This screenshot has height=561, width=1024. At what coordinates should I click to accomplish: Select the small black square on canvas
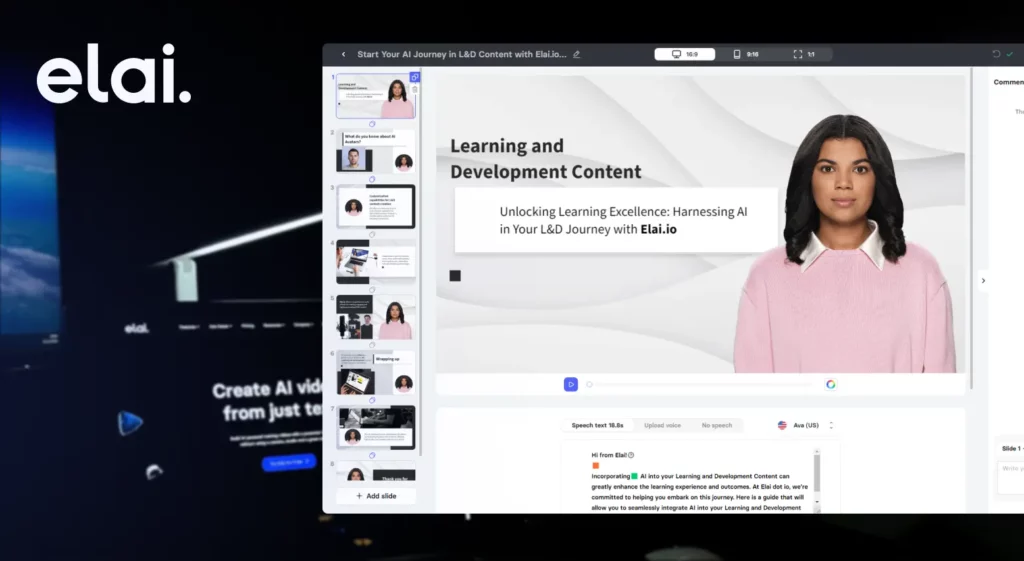(x=455, y=276)
